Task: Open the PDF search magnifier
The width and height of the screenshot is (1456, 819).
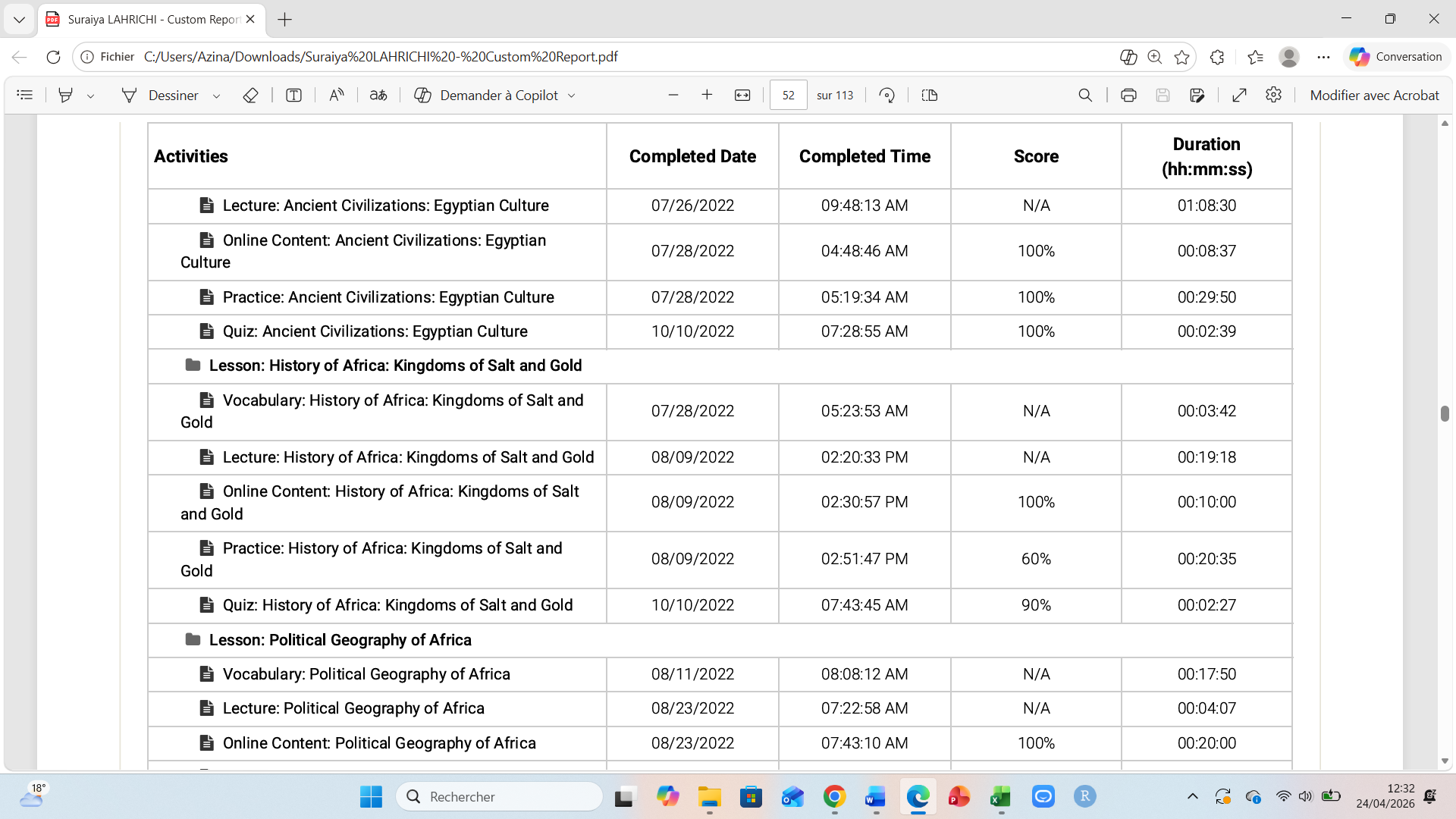Action: tap(1085, 95)
